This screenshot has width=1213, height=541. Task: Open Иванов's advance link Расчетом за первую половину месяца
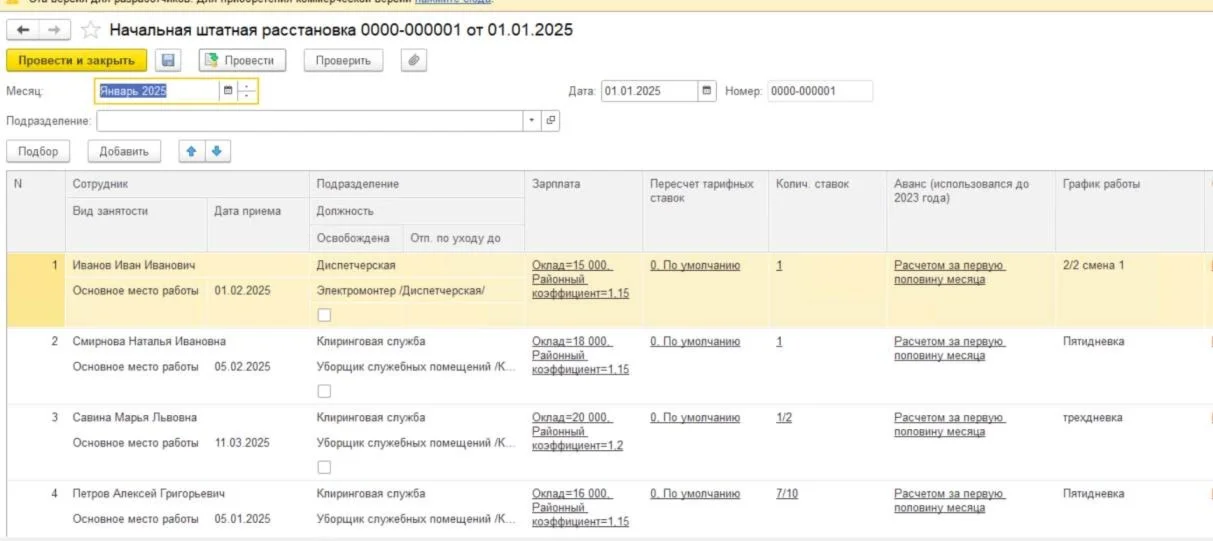(949, 272)
